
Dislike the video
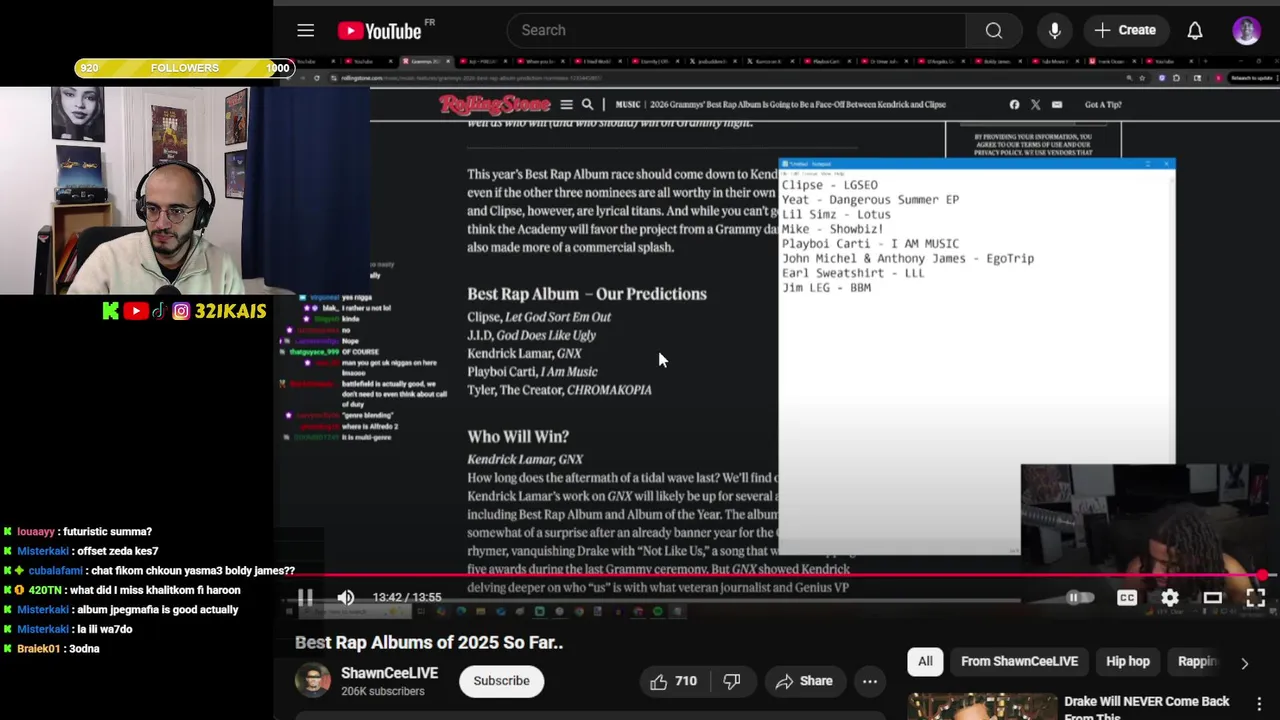732,681
